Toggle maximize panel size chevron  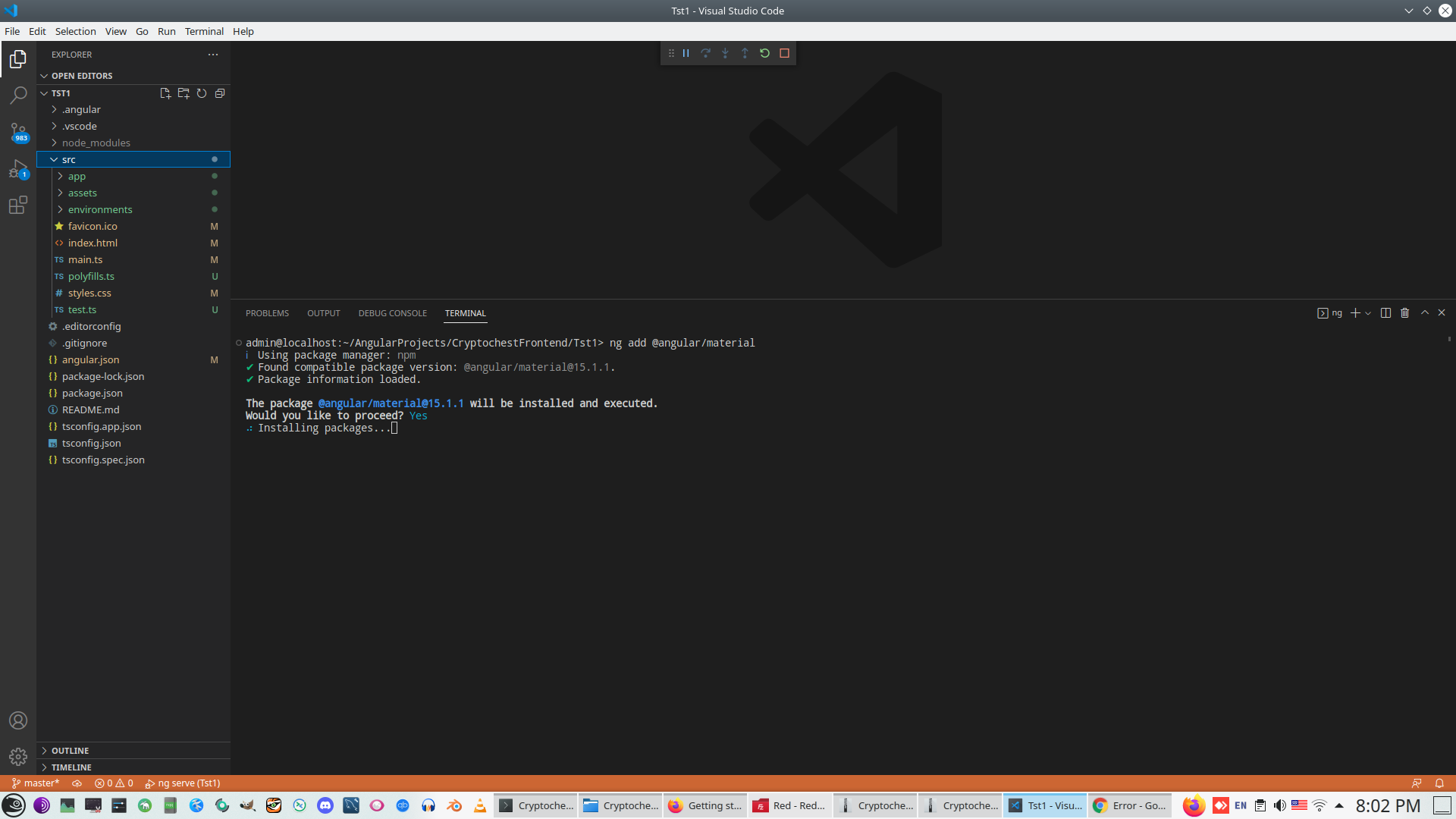click(1424, 313)
